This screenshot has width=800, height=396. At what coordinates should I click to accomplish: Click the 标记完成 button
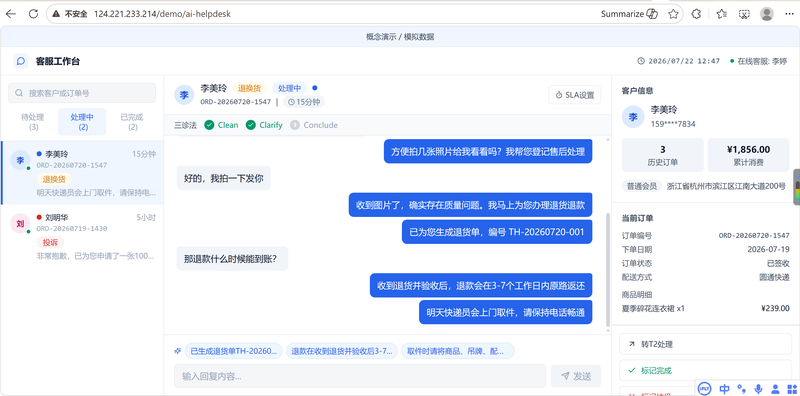(706, 370)
